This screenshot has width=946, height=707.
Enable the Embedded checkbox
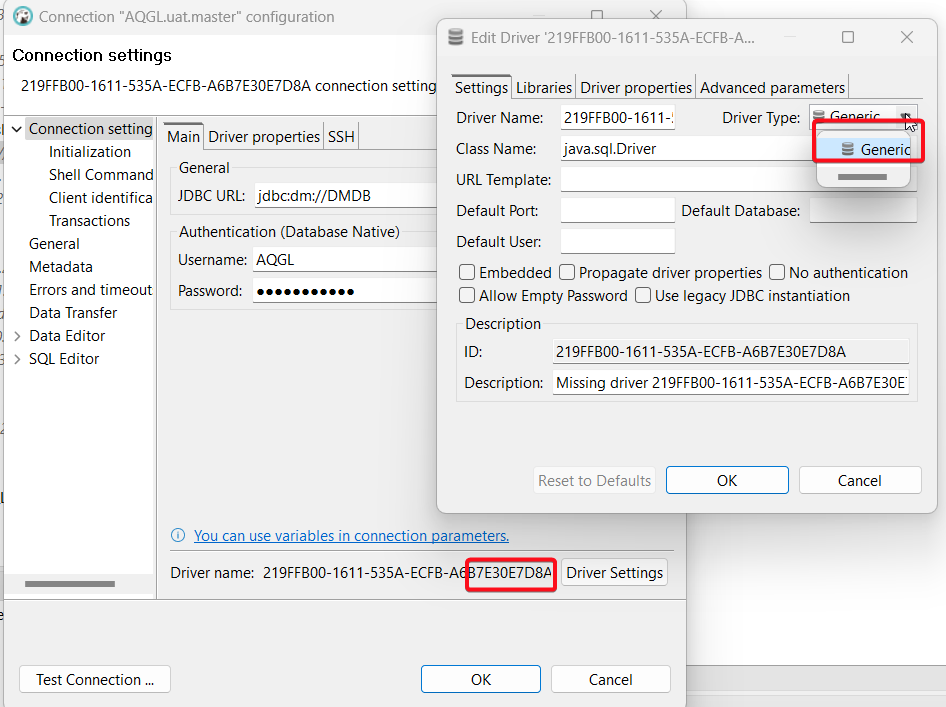(x=466, y=272)
